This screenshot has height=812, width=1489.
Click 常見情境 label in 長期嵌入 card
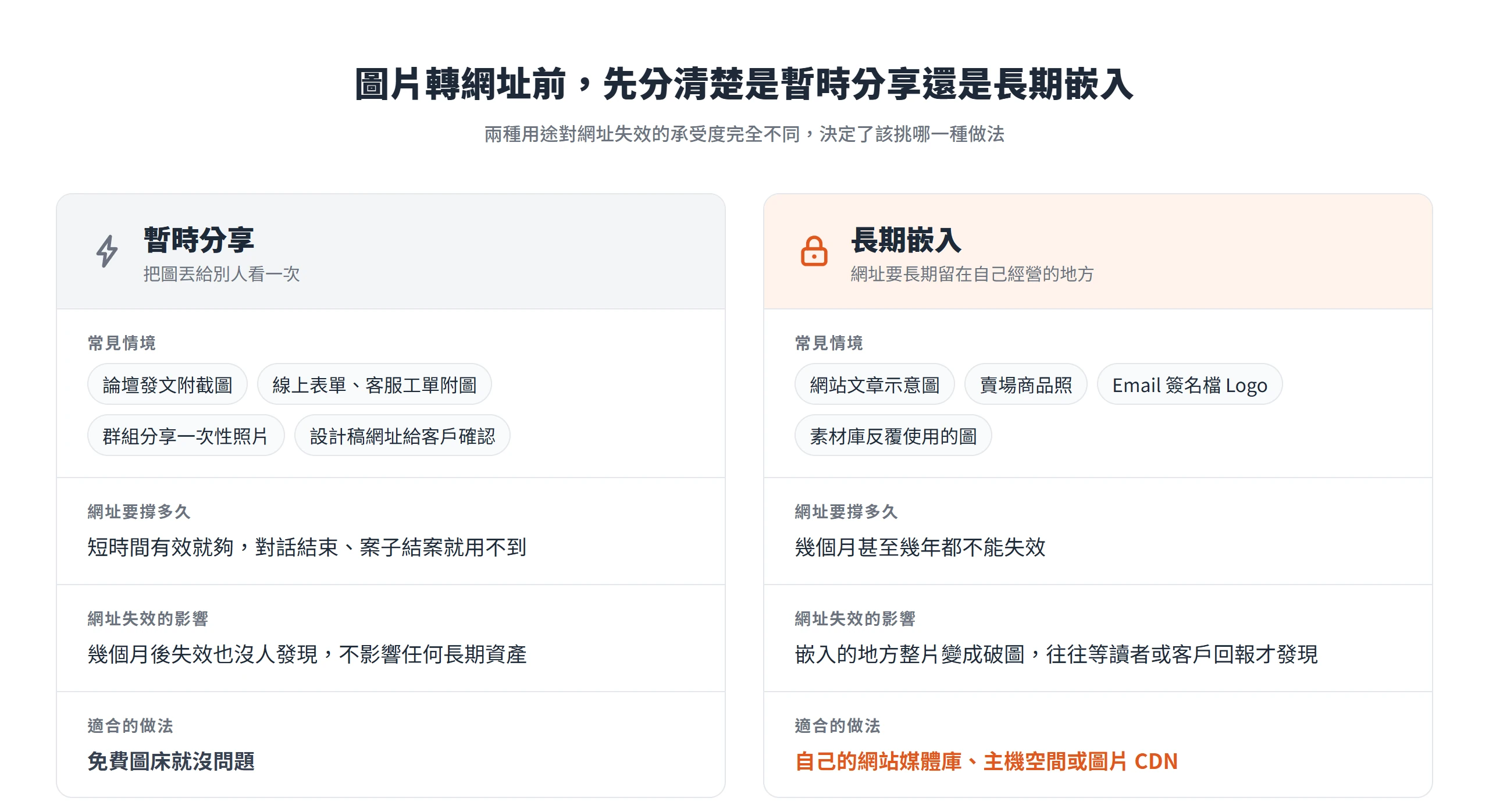[x=829, y=343]
